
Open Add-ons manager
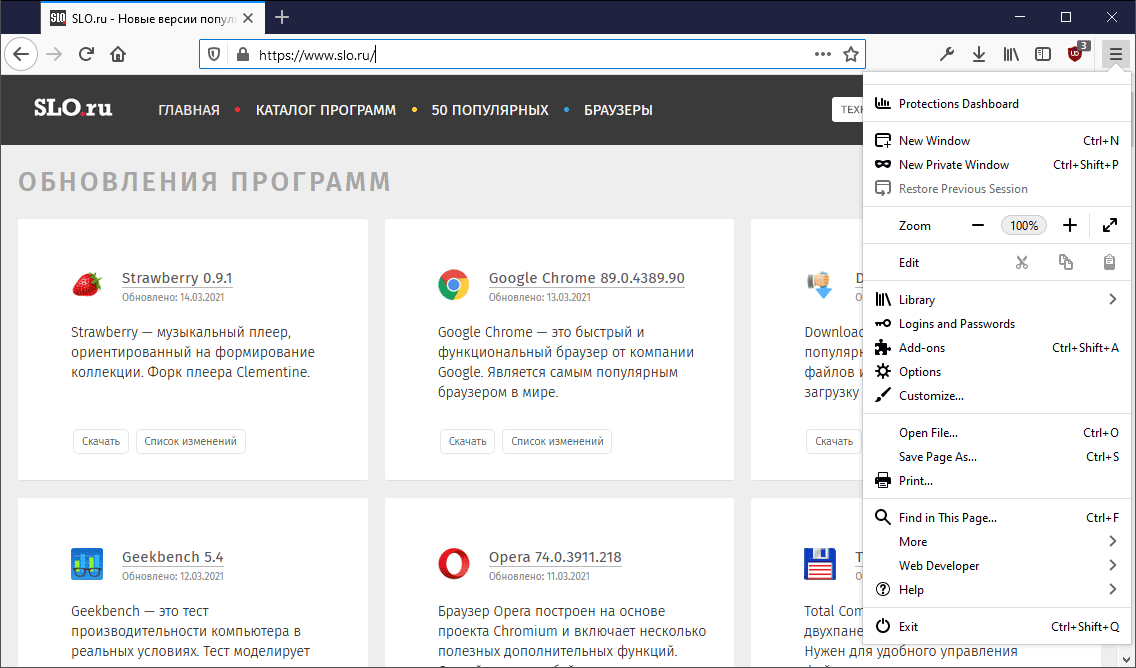click(x=996, y=347)
